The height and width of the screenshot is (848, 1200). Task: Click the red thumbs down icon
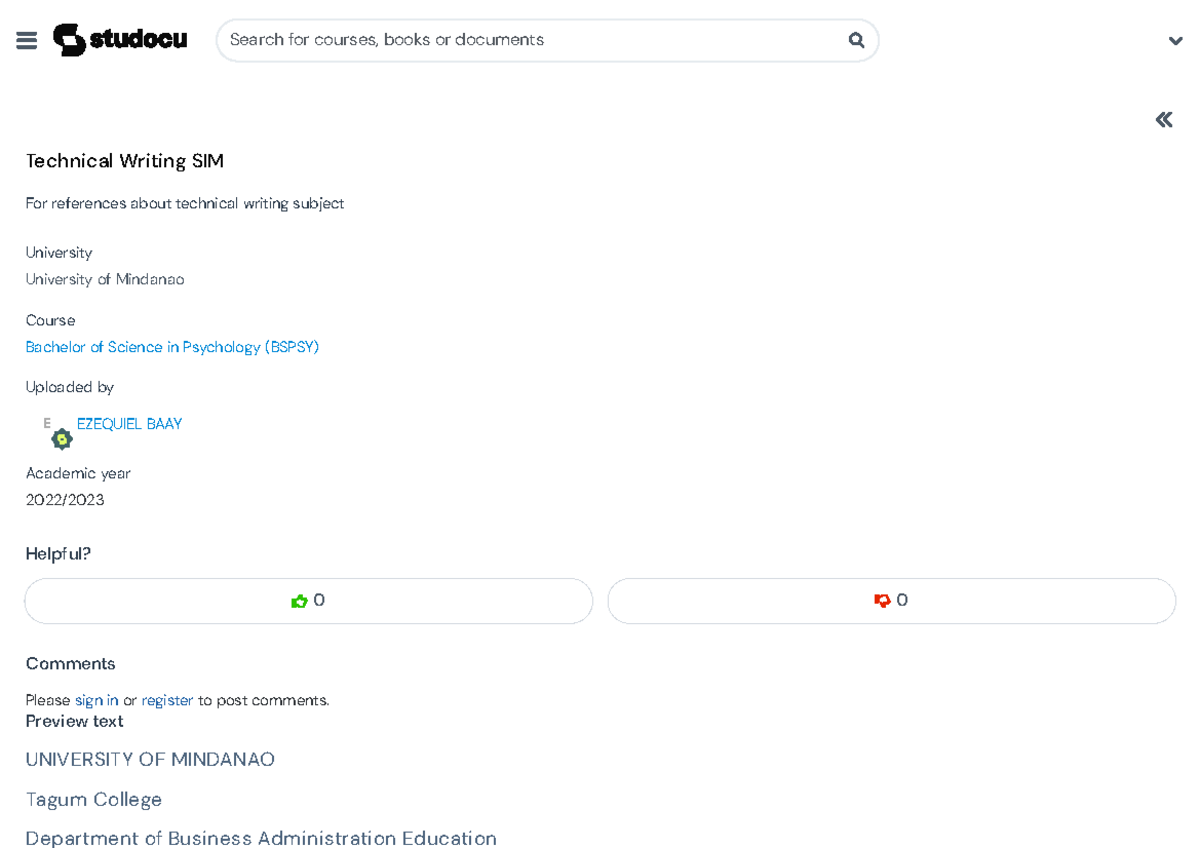click(882, 601)
